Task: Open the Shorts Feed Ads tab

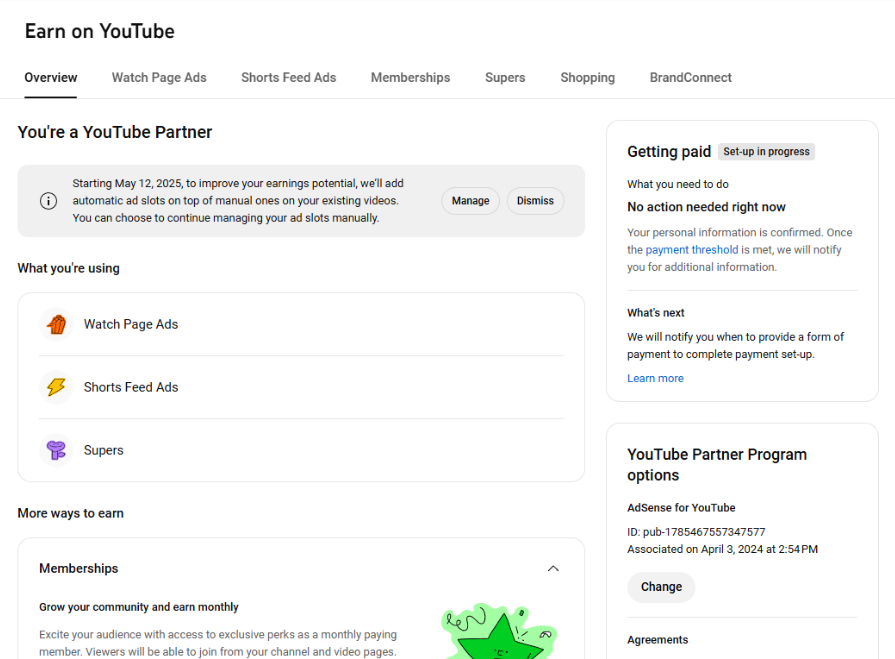Action: click(x=289, y=78)
